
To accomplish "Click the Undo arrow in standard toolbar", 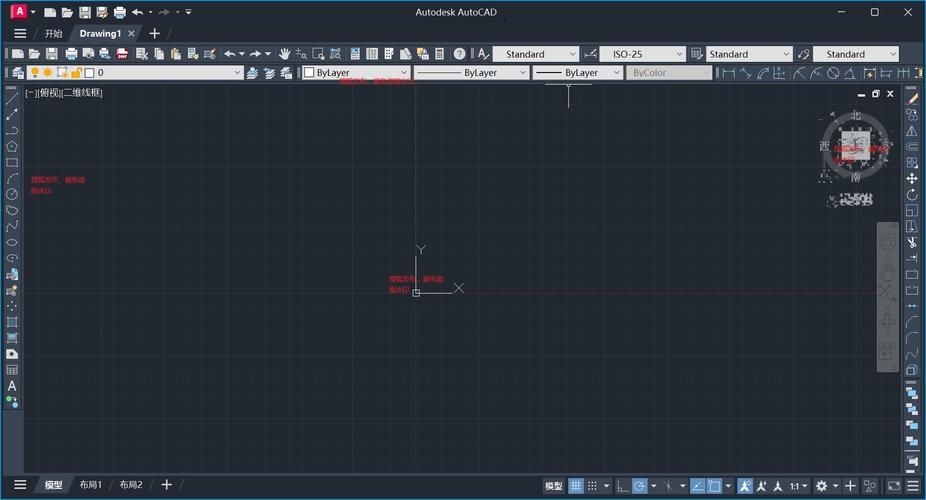I will point(229,54).
